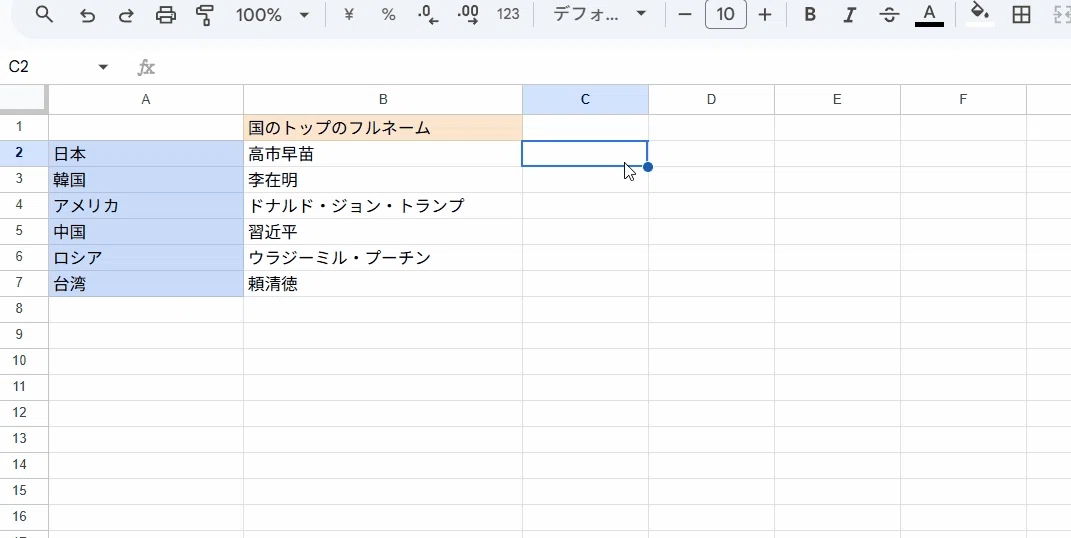Format selection as percent

coord(389,15)
